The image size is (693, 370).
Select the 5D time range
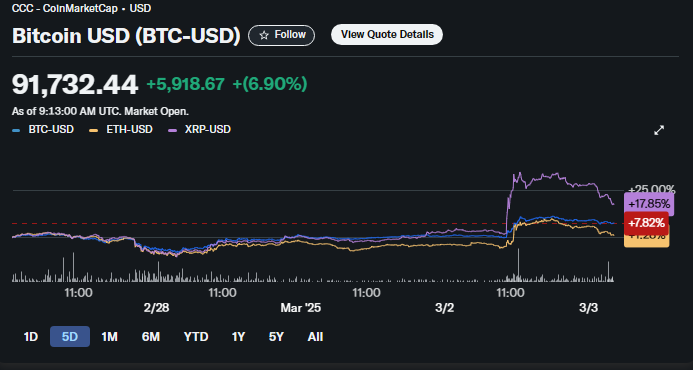coord(70,337)
